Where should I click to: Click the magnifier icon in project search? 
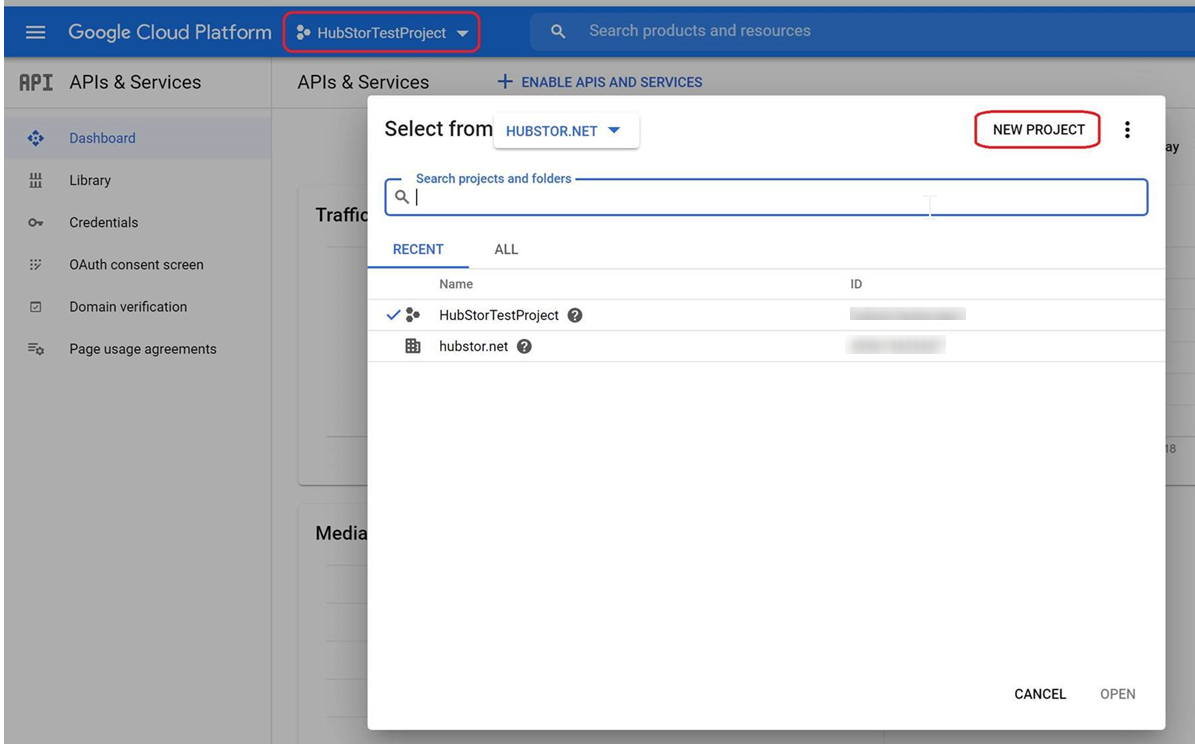click(402, 197)
